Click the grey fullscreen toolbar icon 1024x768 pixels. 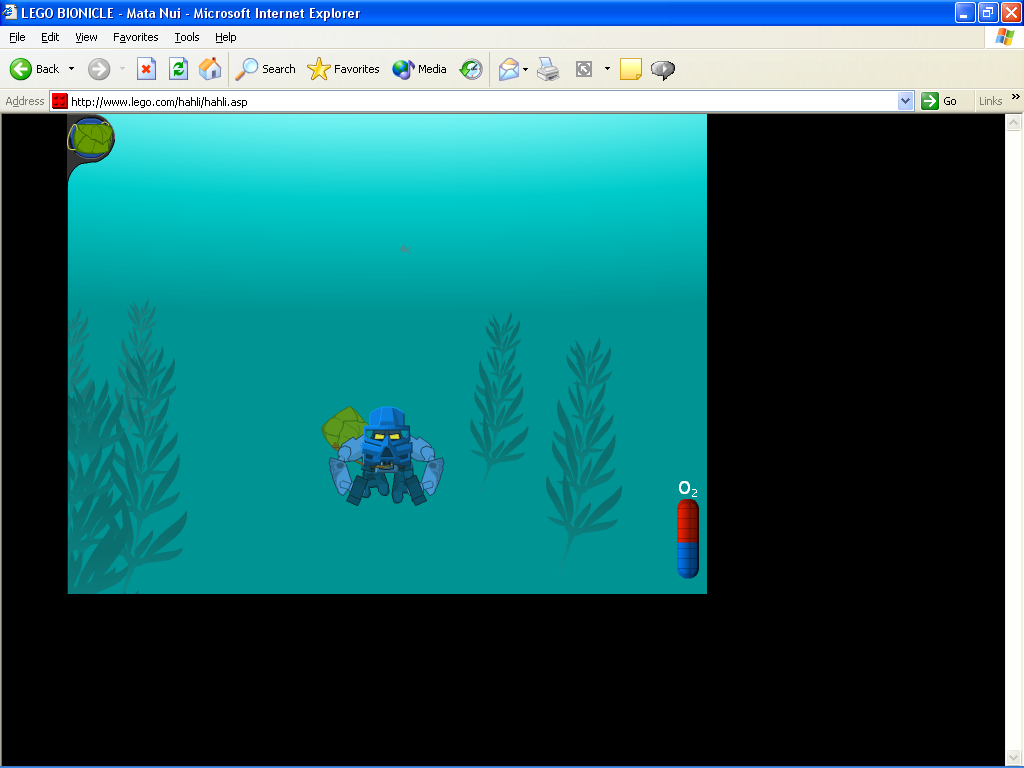pos(584,69)
